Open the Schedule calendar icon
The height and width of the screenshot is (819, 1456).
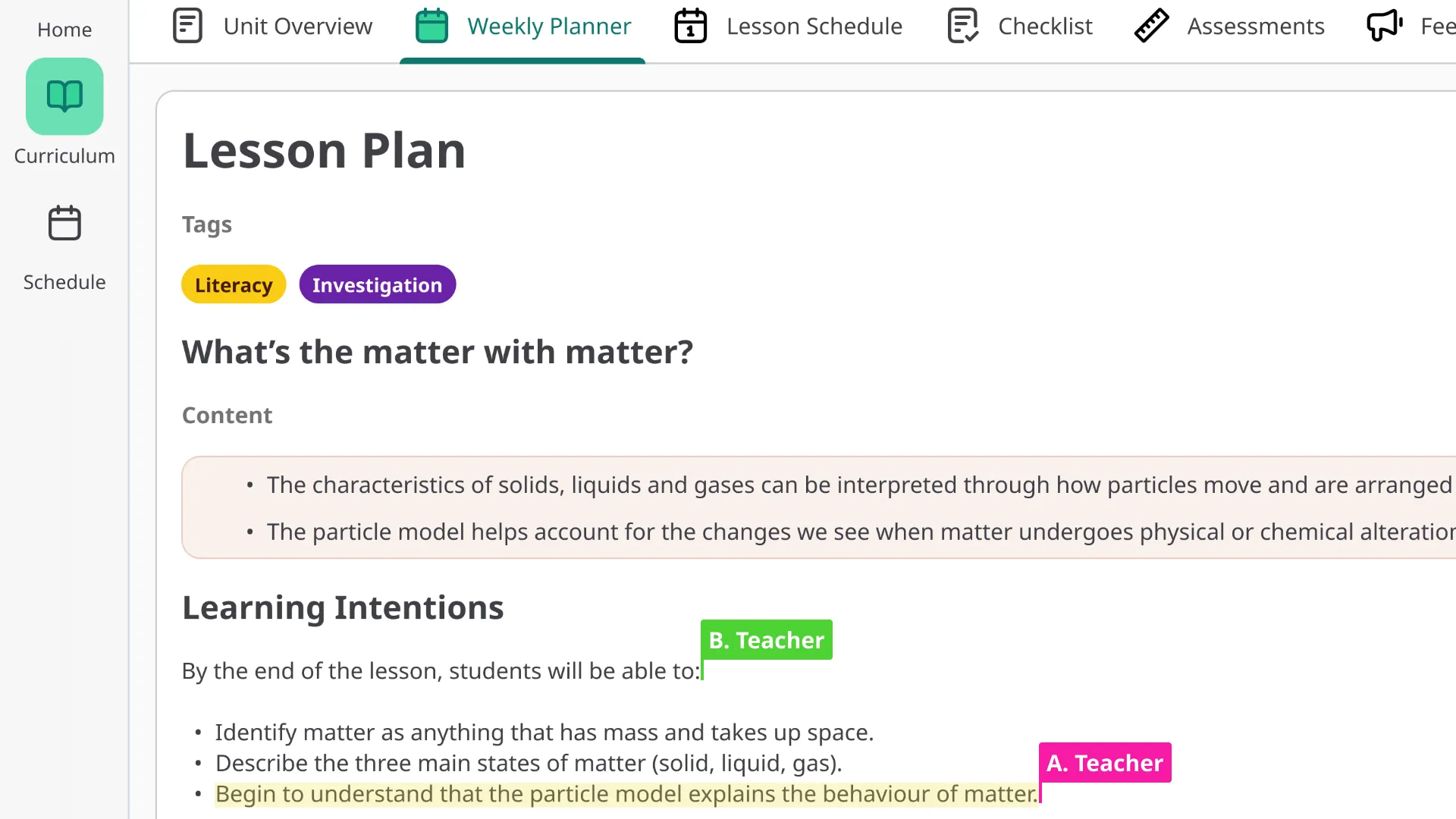coord(64,223)
